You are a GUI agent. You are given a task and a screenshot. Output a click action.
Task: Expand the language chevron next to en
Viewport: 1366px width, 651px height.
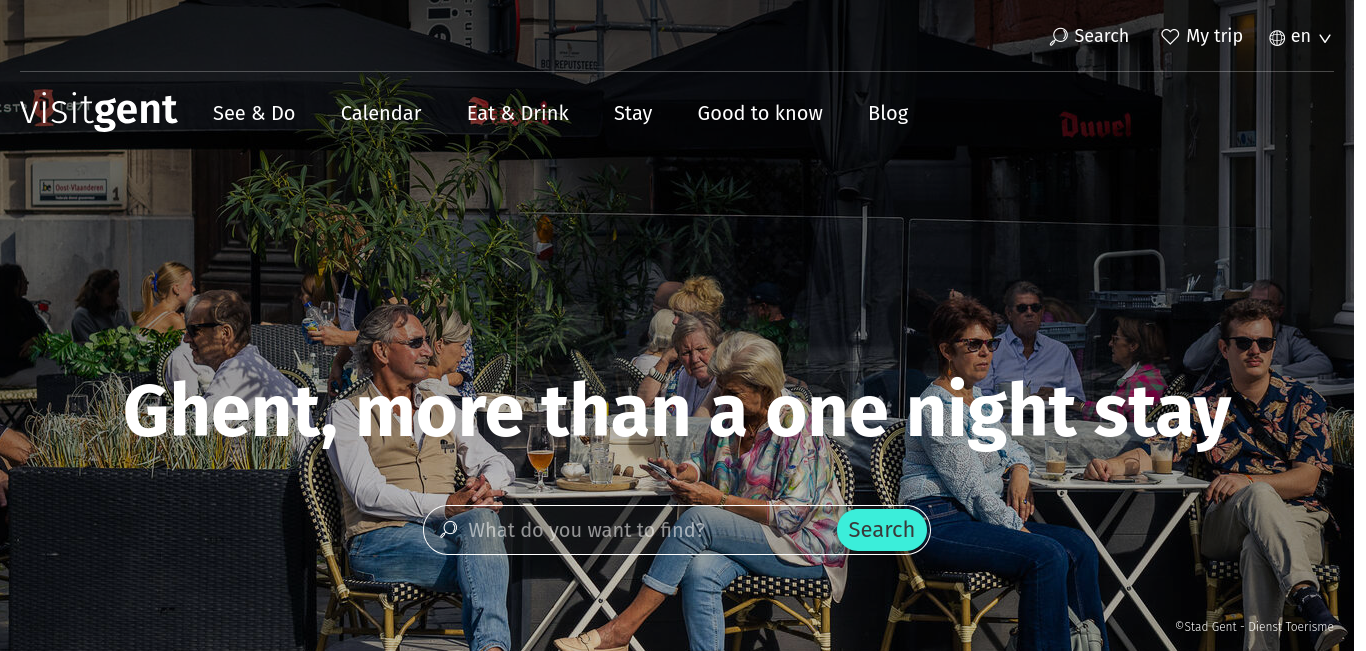[x=1325, y=39]
